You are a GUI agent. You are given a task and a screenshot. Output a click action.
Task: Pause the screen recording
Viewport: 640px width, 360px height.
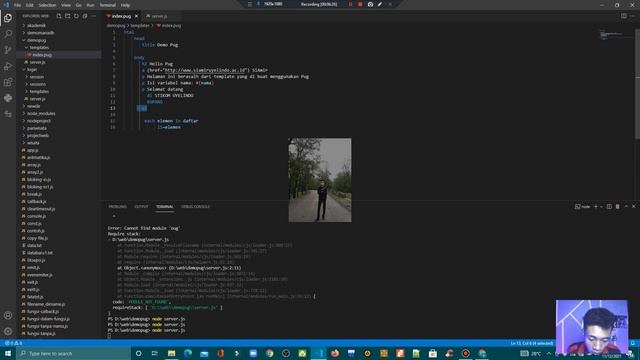click(x=350, y=4)
